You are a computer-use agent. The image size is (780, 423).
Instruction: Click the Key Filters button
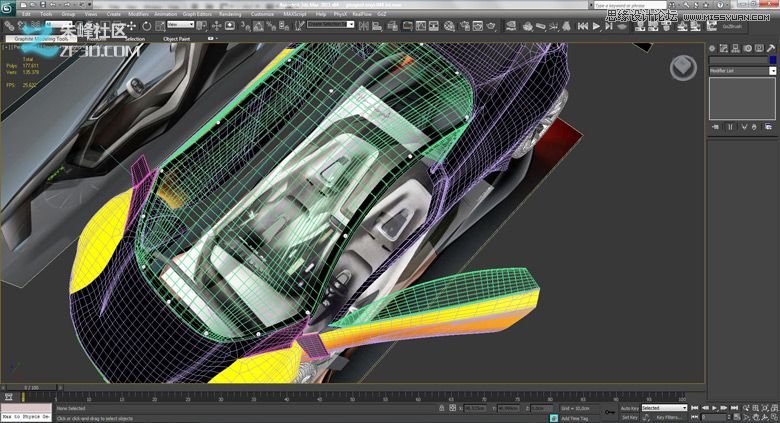667,417
